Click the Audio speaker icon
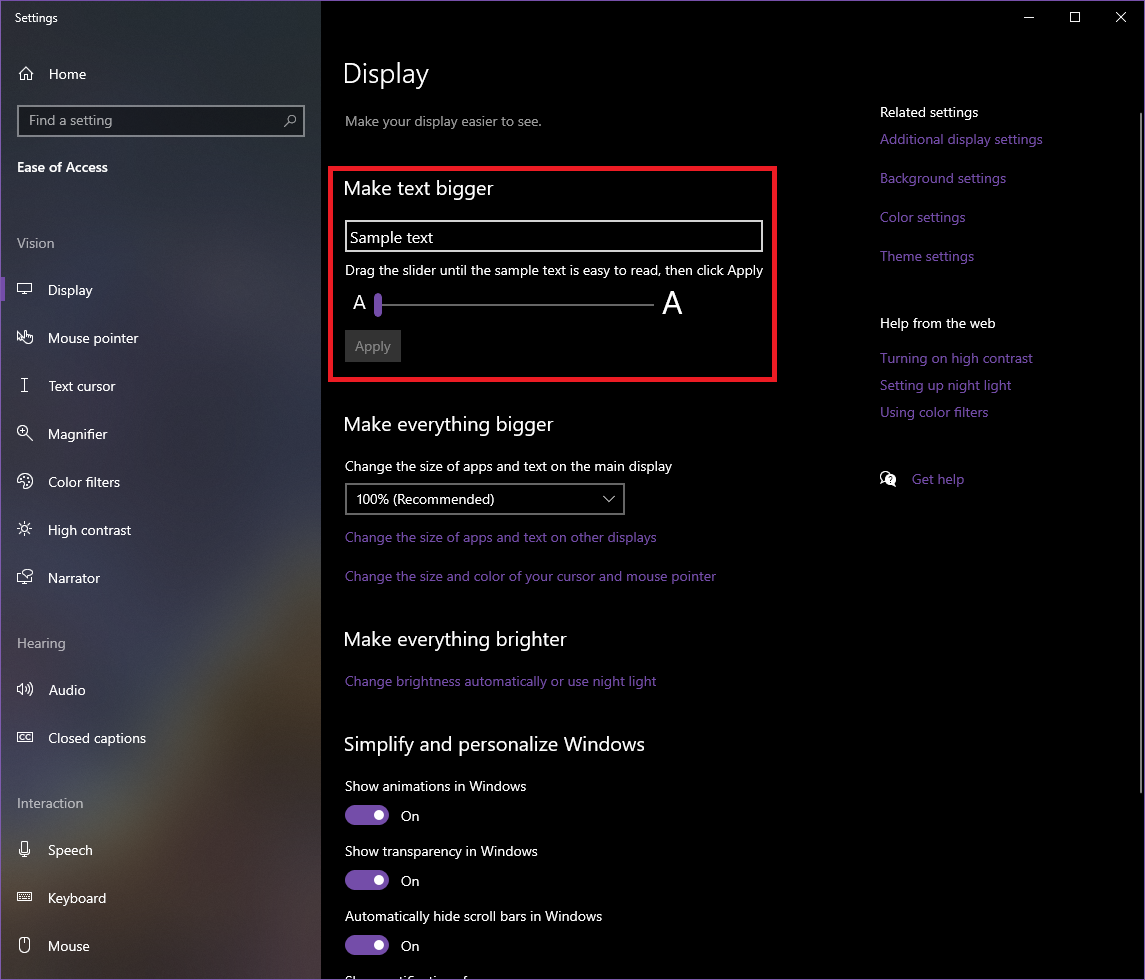Screen dimensions: 1145x980 pyautogui.click(x=24, y=689)
